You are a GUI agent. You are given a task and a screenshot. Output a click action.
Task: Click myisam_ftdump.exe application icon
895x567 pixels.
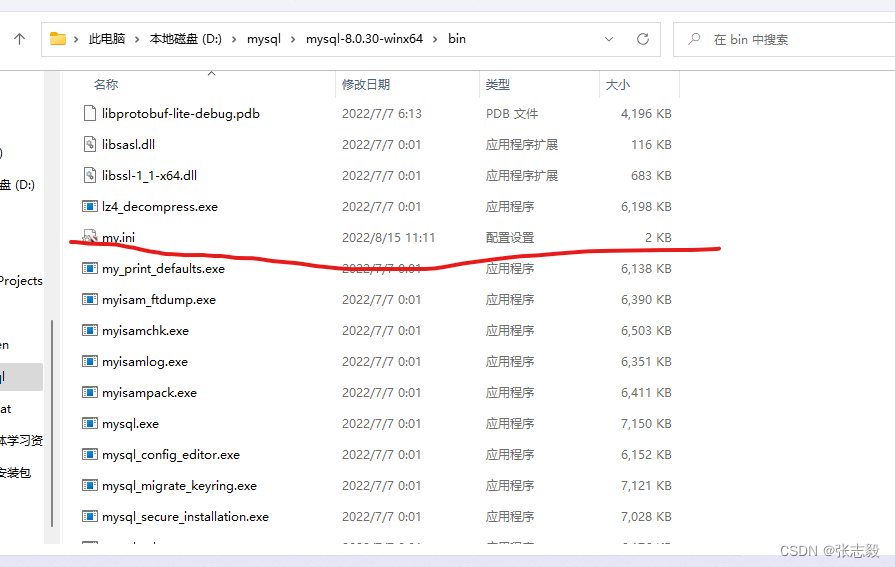tap(90, 299)
